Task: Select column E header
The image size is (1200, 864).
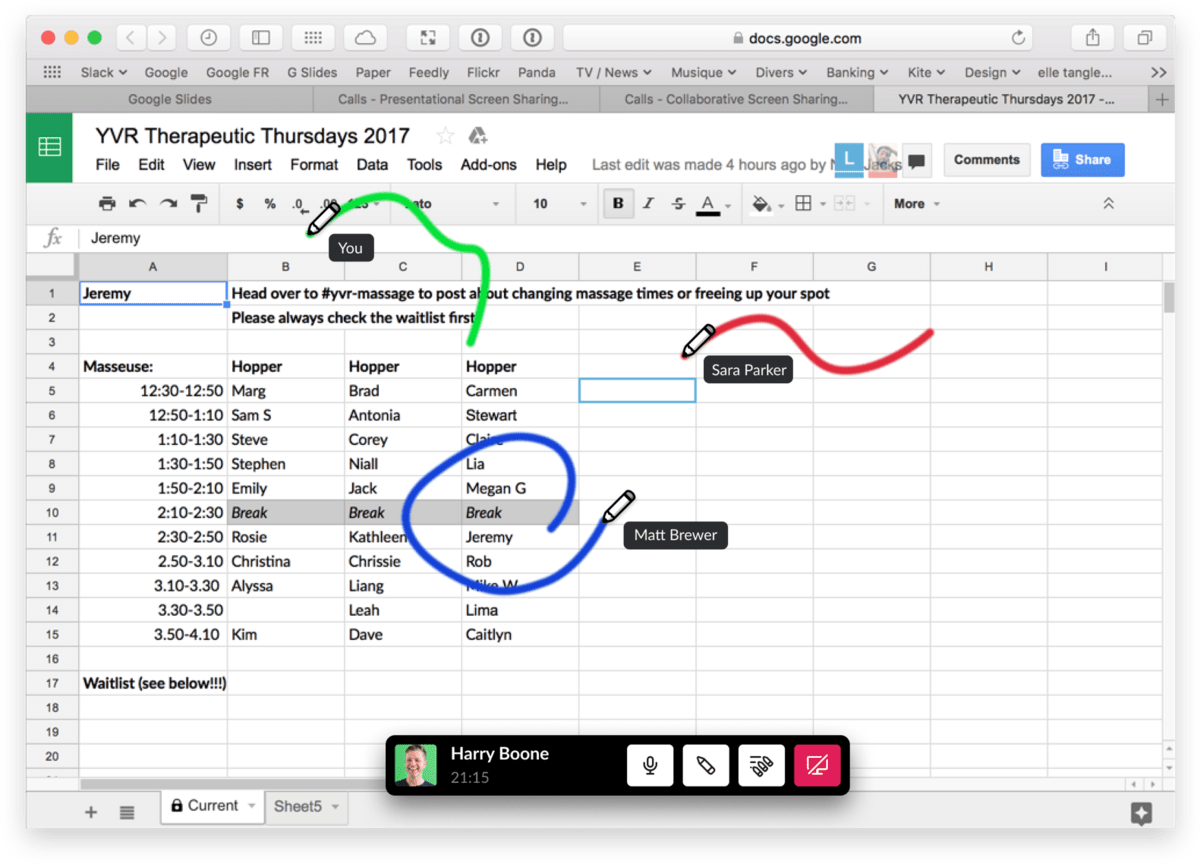Action: 637,267
